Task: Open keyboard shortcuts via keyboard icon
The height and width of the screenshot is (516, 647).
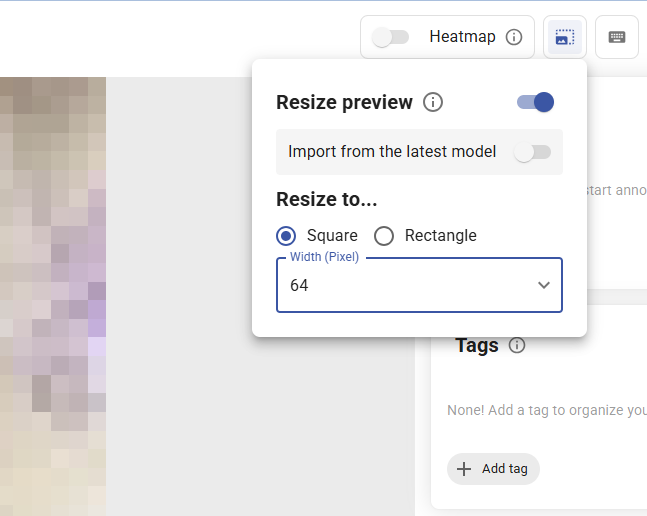Action: pos(617,37)
